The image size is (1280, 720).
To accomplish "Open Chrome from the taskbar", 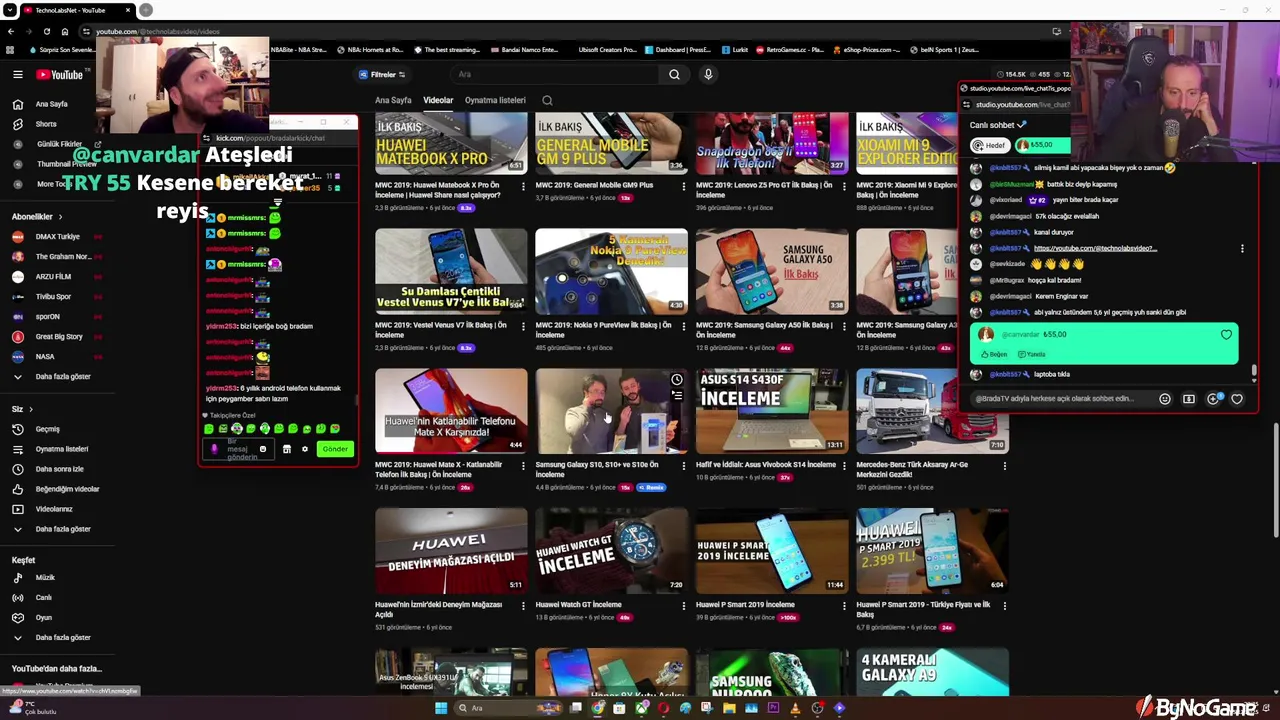I will [x=598, y=708].
